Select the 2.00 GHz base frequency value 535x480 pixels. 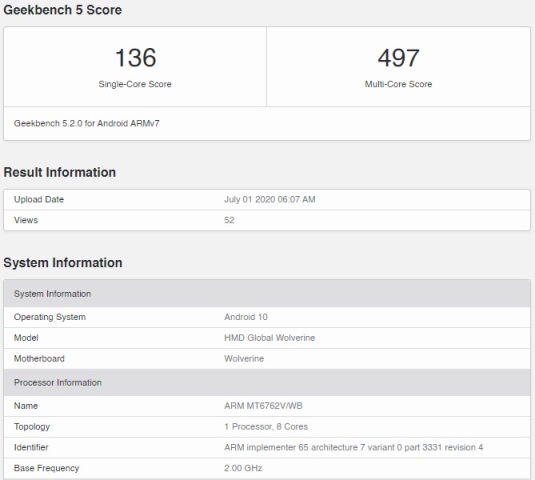pos(243,468)
